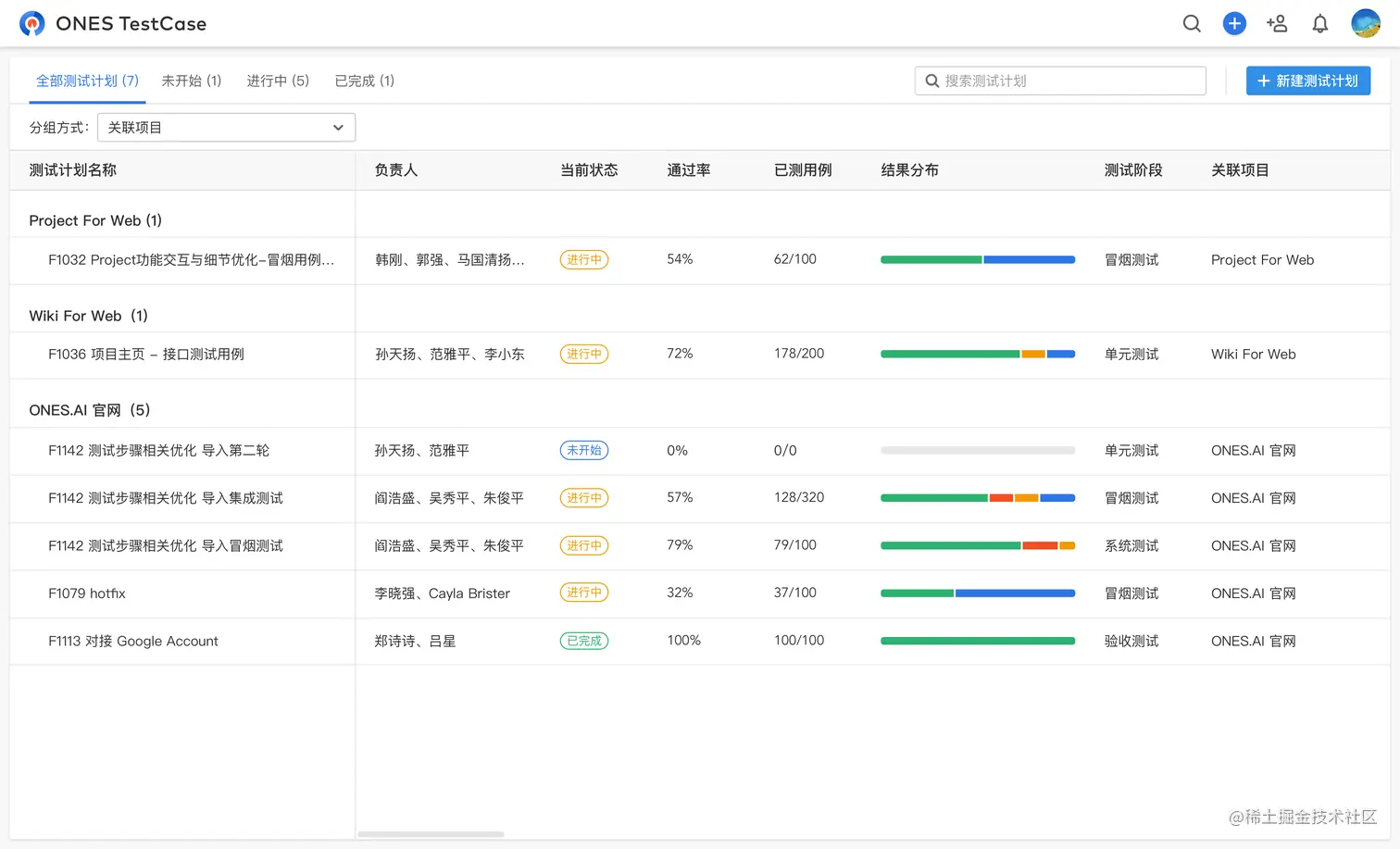Open plan F1142 导入第二轮

tap(158, 451)
